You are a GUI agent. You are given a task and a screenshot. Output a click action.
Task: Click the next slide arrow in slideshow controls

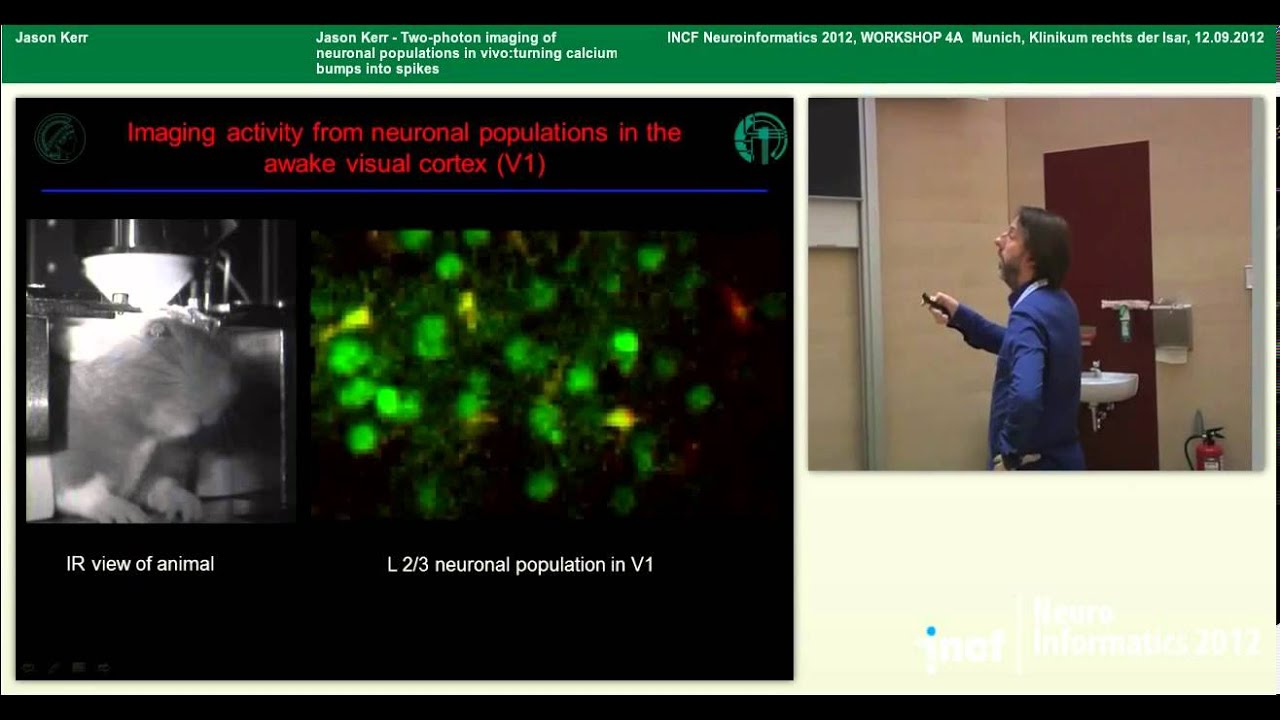tap(104, 667)
